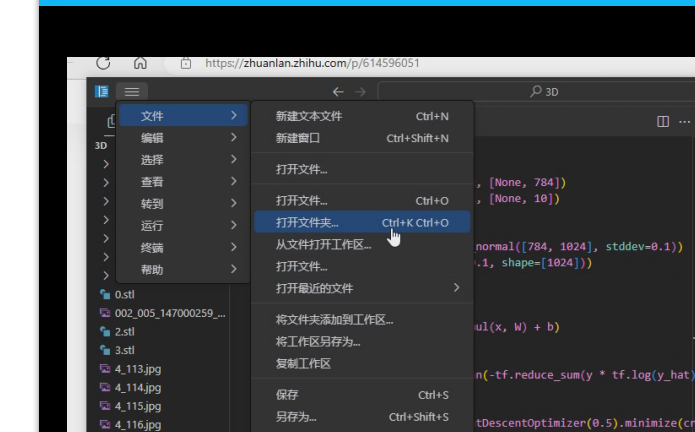The image size is (695, 432).
Task: Choose 将文件夹添加到工作区...
Action: pyautogui.click(x=362, y=320)
